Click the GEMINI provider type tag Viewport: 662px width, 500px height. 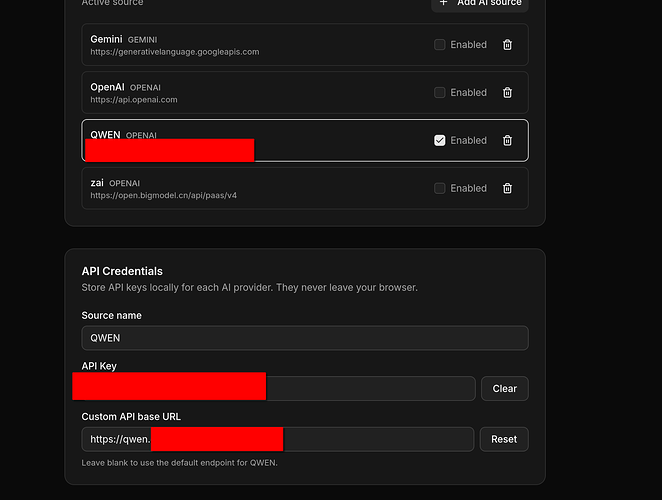point(142,40)
